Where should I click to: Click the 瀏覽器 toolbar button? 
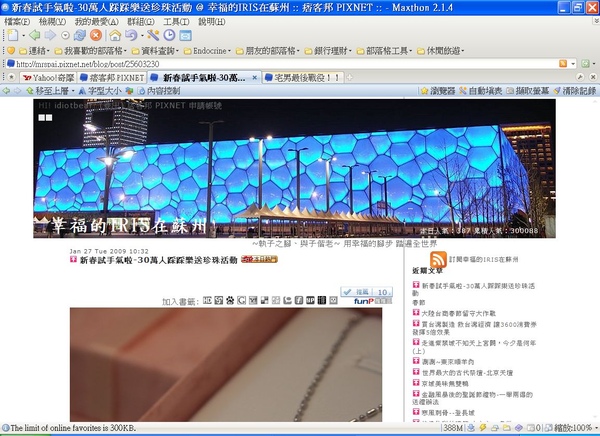pos(438,91)
